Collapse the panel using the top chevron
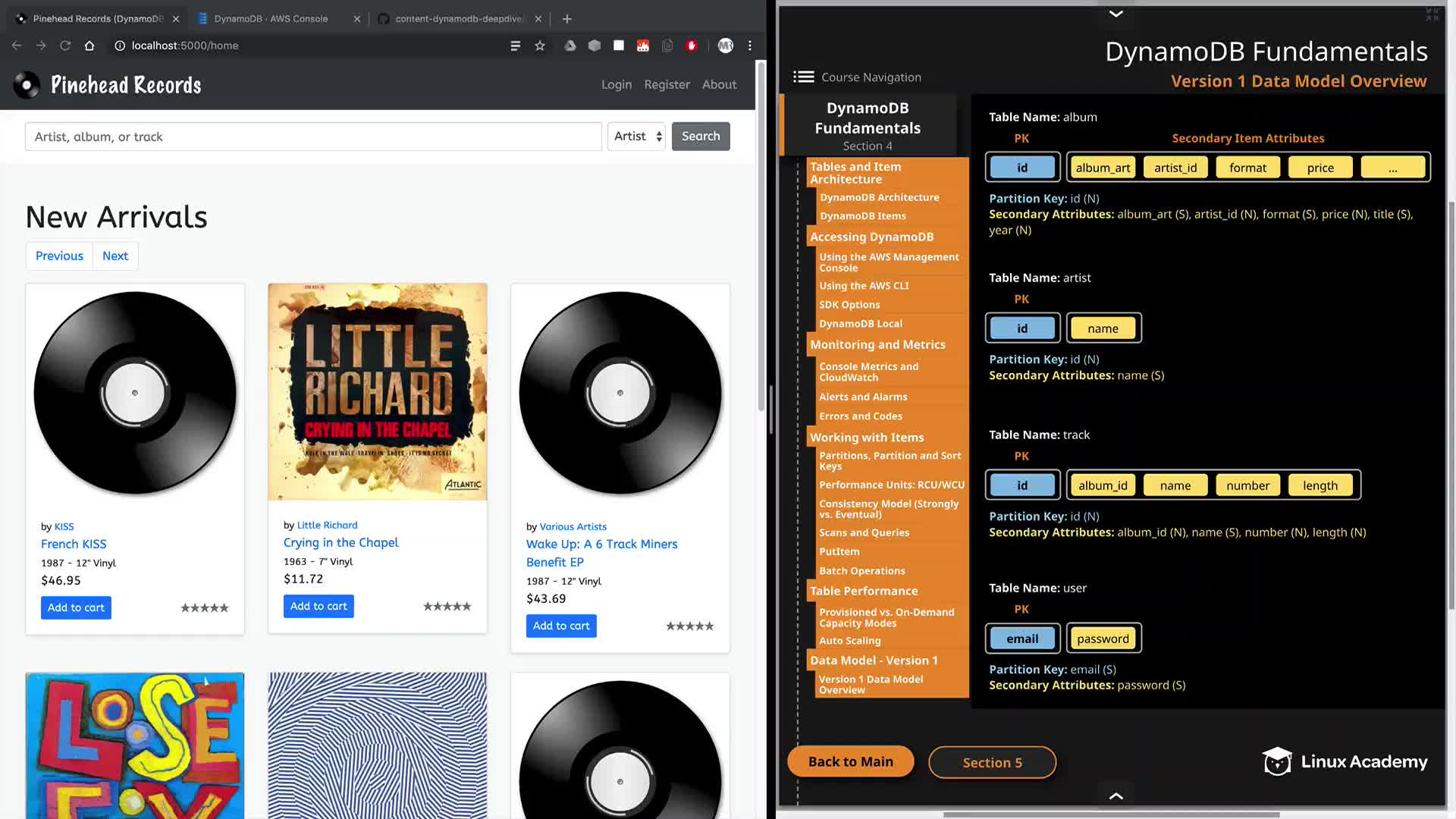This screenshot has height=819, width=1456. 1116,14
